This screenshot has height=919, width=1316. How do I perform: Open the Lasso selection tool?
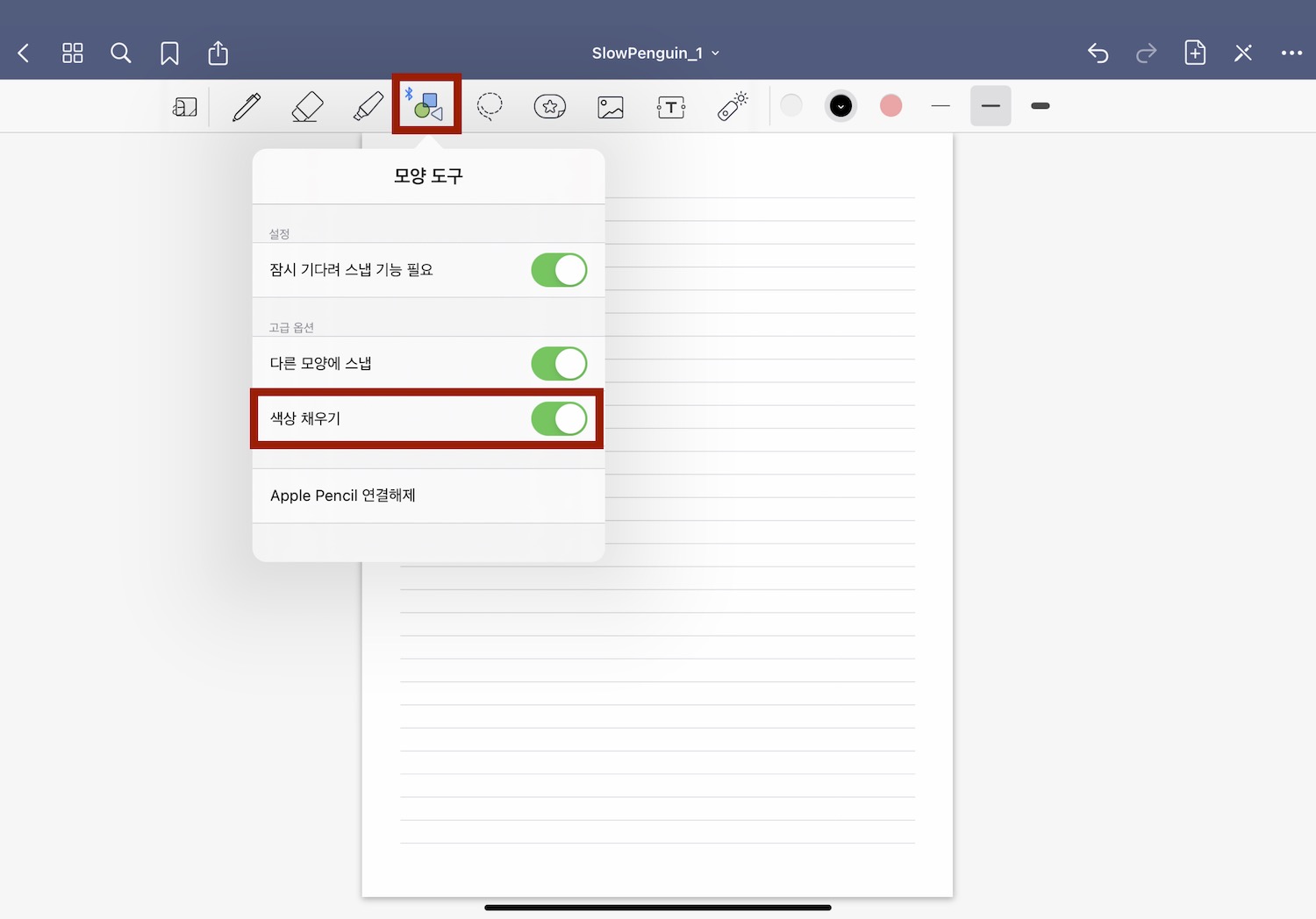click(489, 106)
